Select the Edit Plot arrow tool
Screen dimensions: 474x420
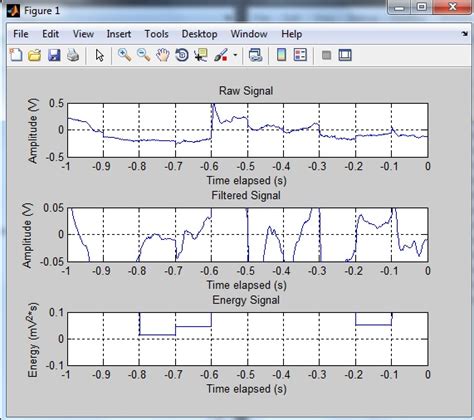(x=99, y=55)
